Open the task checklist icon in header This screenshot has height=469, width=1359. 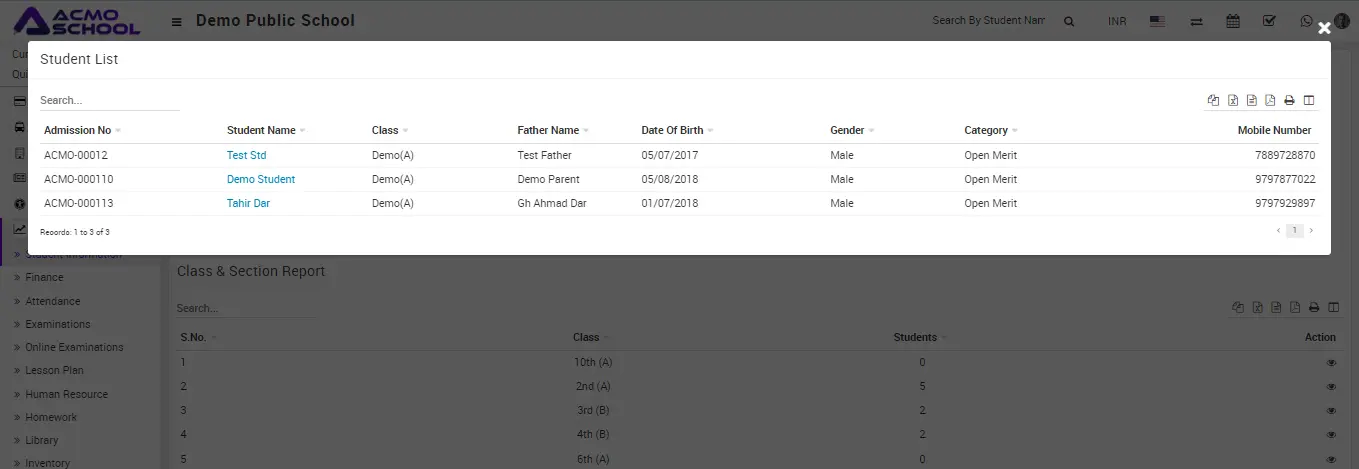click(x=1269, y=21)
